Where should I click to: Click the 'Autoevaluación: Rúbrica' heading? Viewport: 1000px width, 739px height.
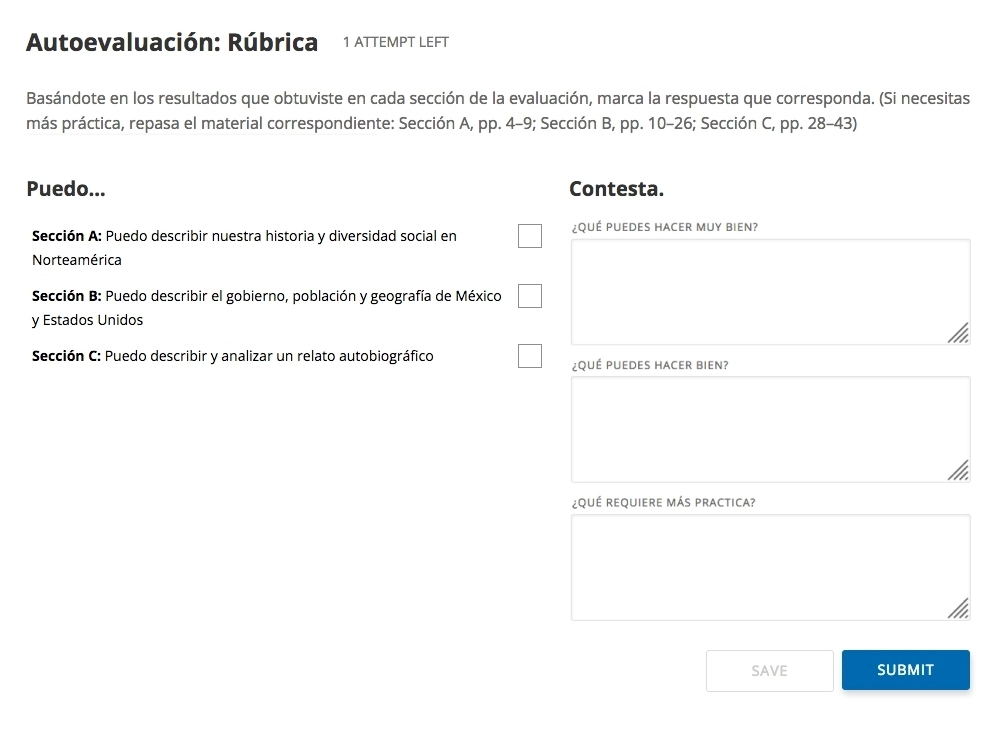tap(172, 43)
